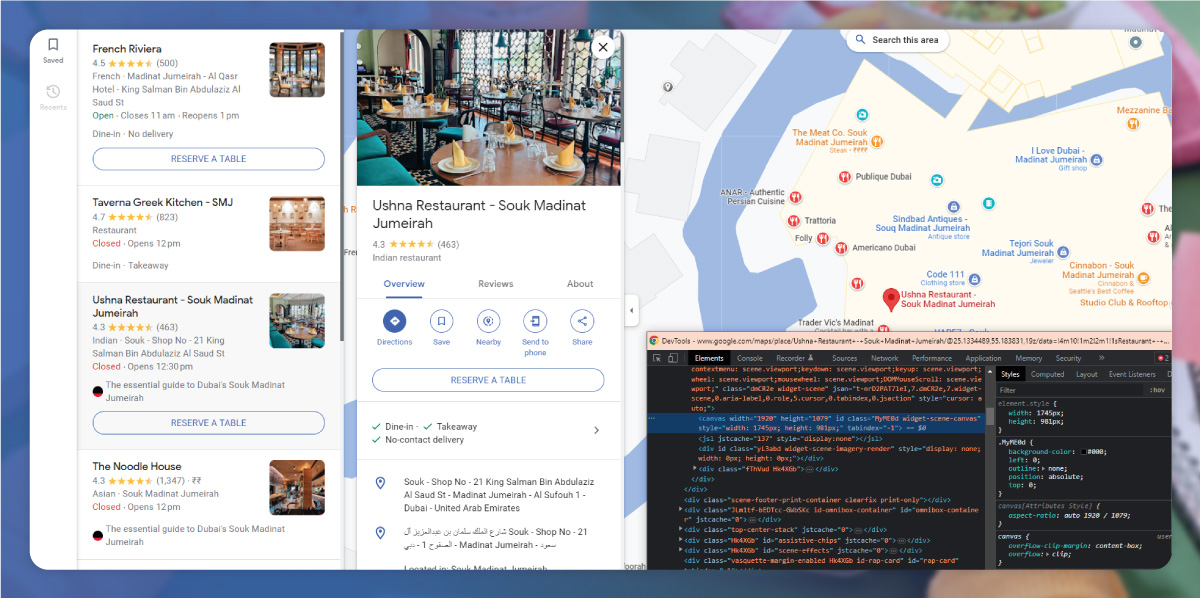Open the Taverna Greek Kitchen listing

(208, 234)
